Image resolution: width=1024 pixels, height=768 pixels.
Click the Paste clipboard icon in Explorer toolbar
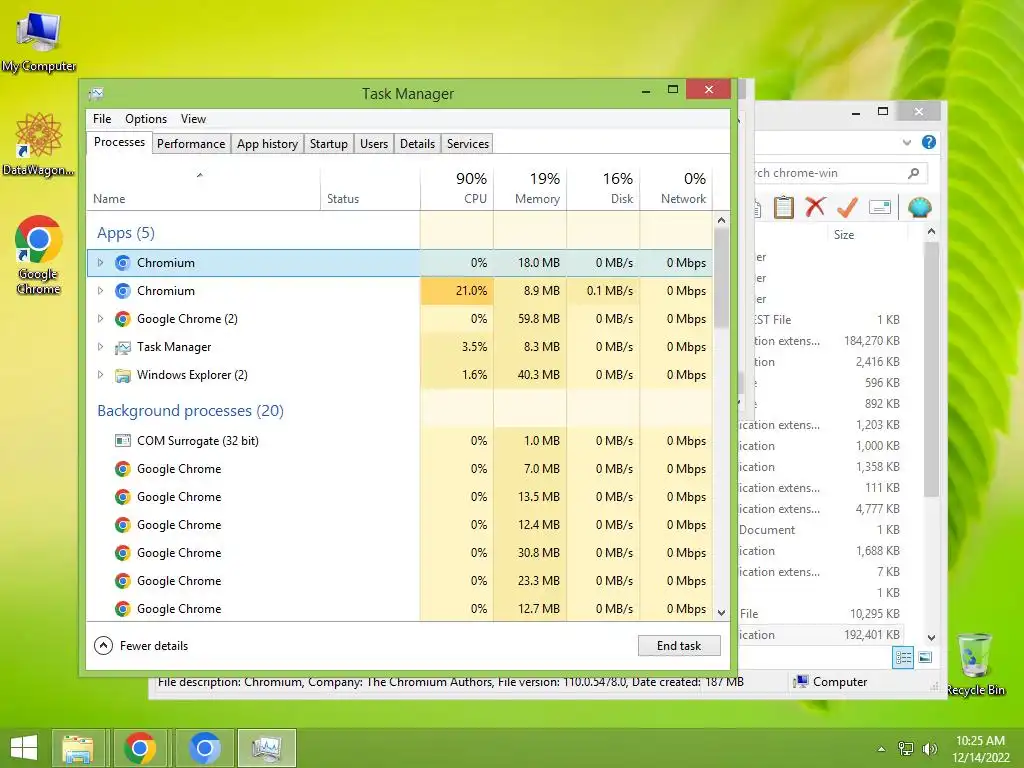(x=783, y=208)
